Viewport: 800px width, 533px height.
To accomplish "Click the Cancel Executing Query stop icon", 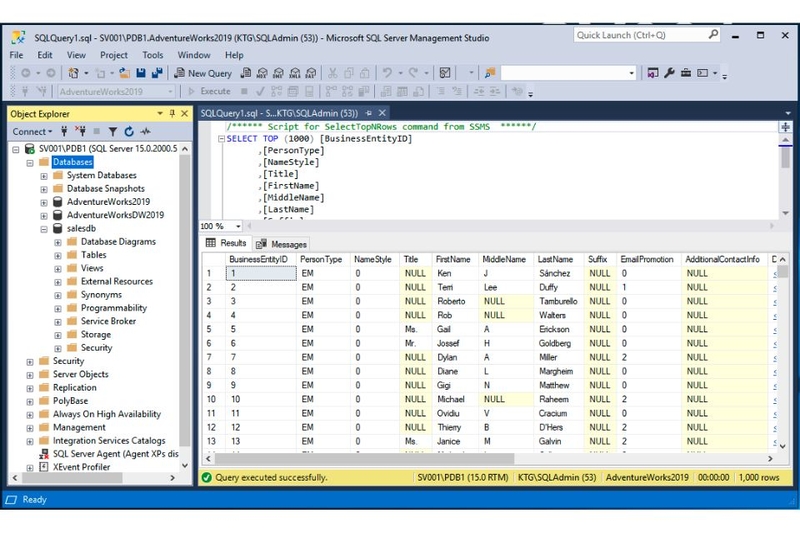I will coord(244,91).
